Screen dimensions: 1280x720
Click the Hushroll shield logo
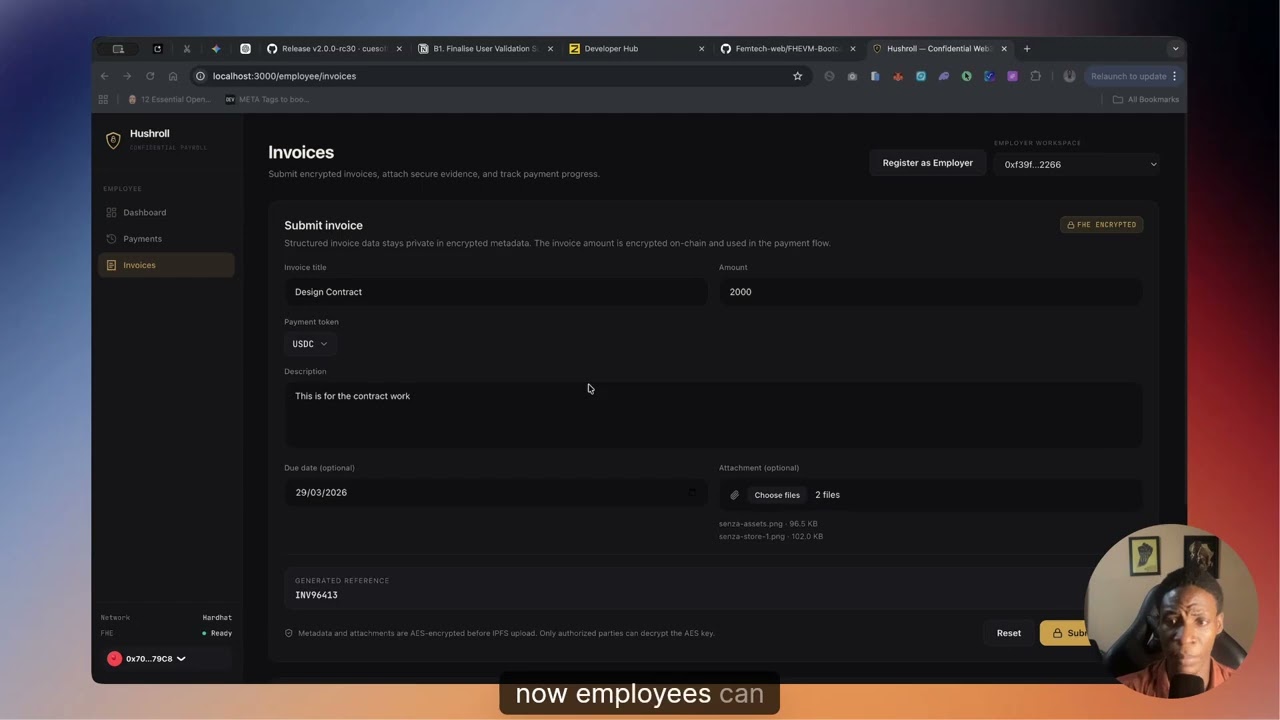tap(113, 140)
